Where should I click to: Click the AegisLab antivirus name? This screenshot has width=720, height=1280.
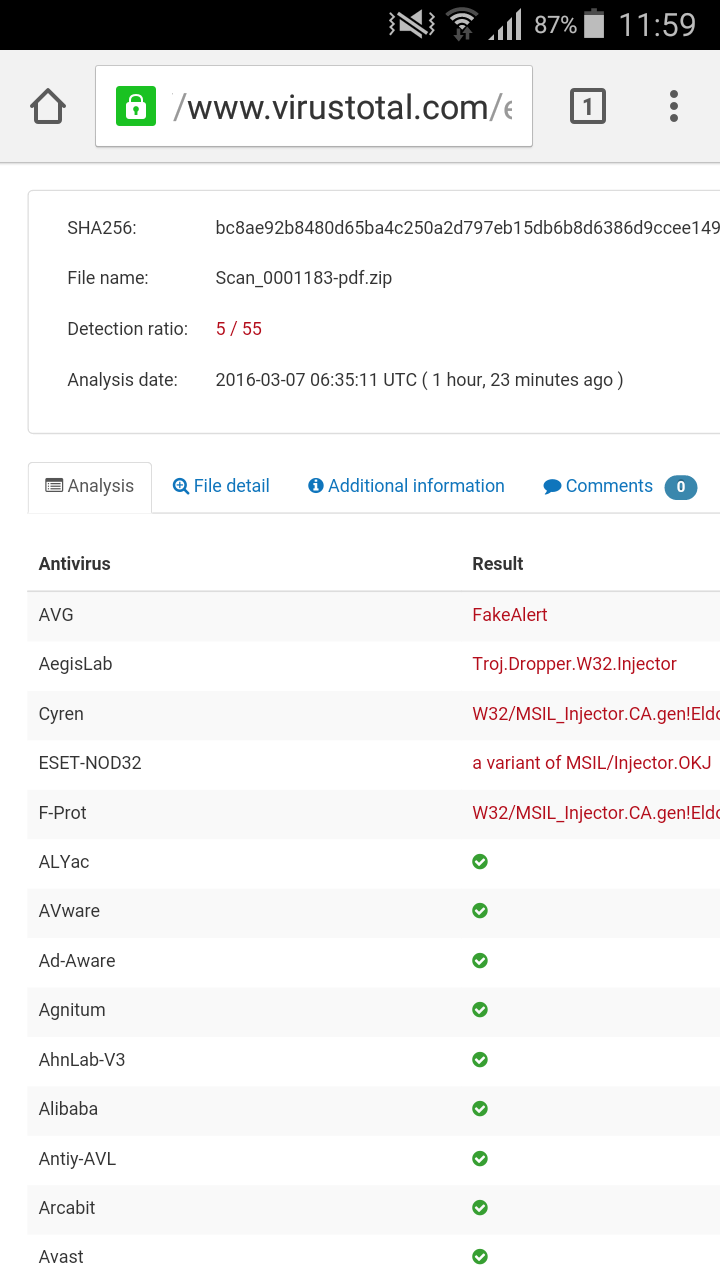click(75, 664)
